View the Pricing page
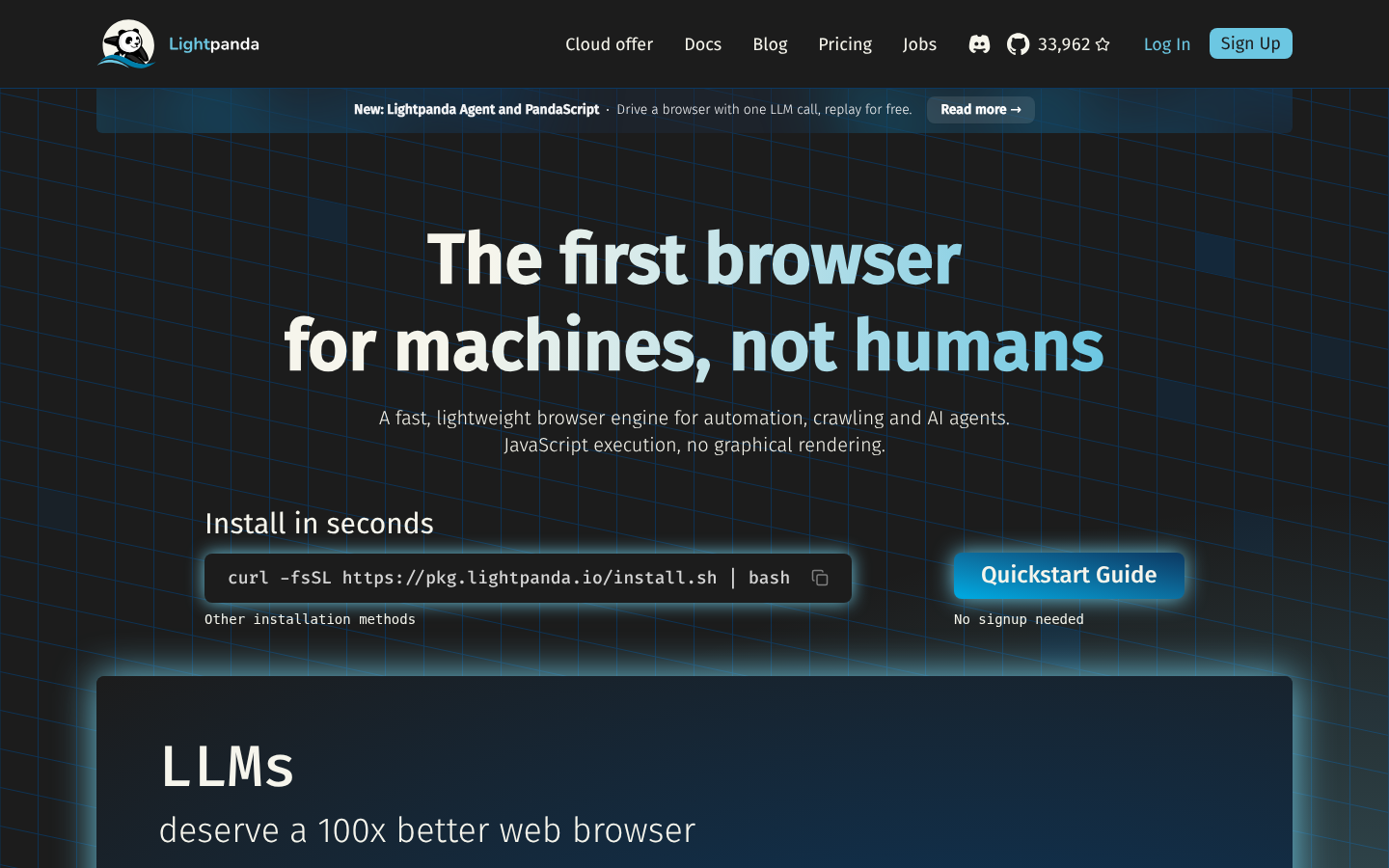Viewport: 1389px width, 868px height. (845, 44)
